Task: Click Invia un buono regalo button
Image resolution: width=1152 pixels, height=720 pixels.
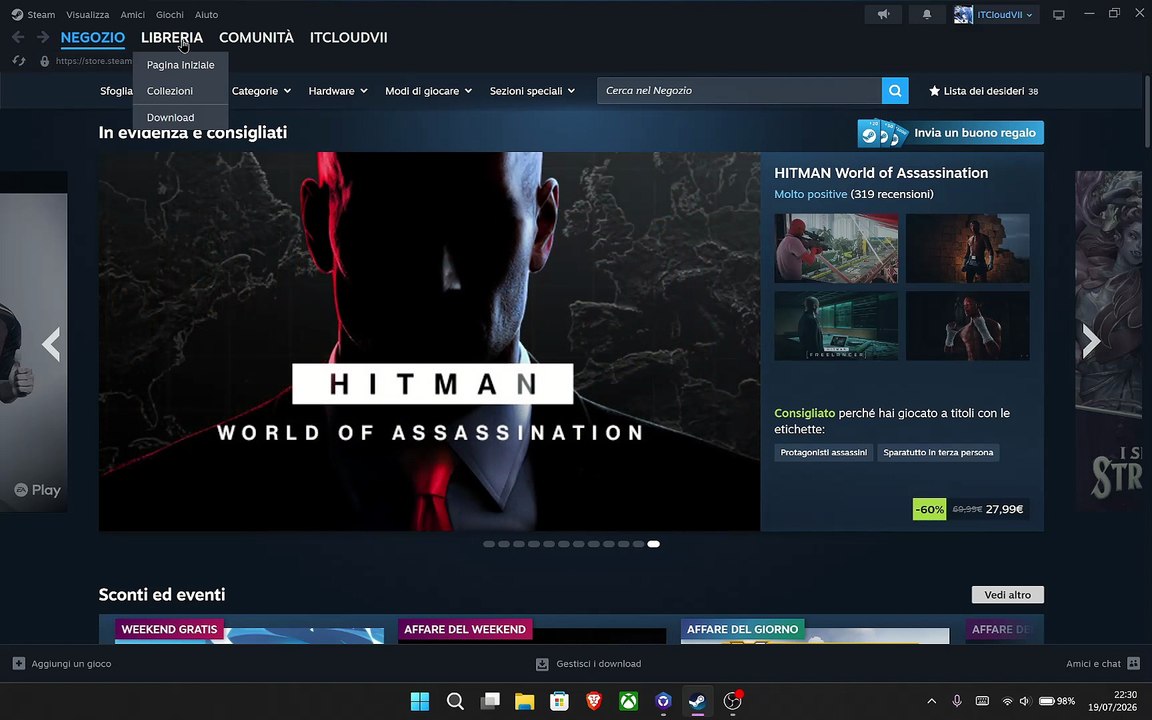Action: click(x=951, y=133)
